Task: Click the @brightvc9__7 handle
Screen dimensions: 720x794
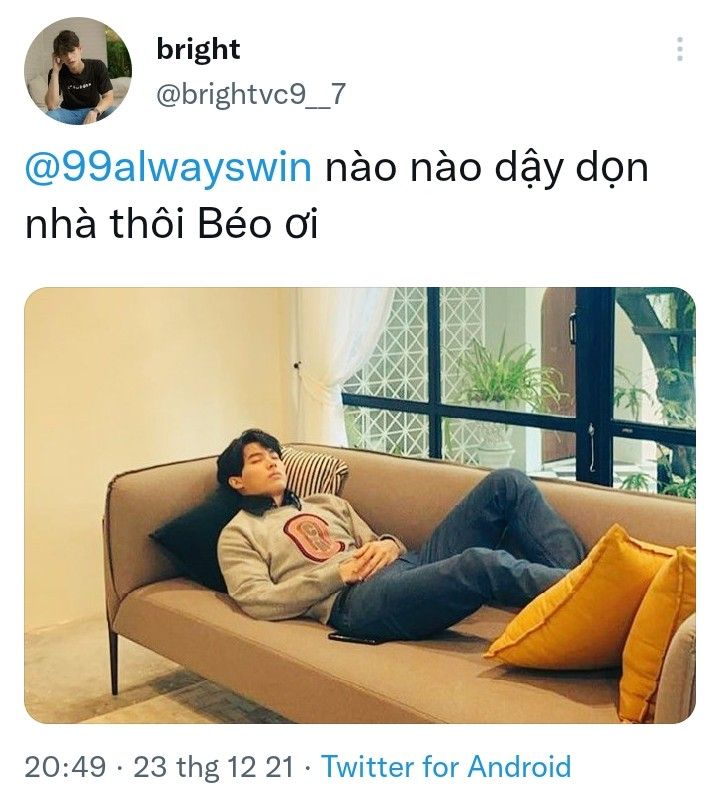Action: [x=251, y=94]
